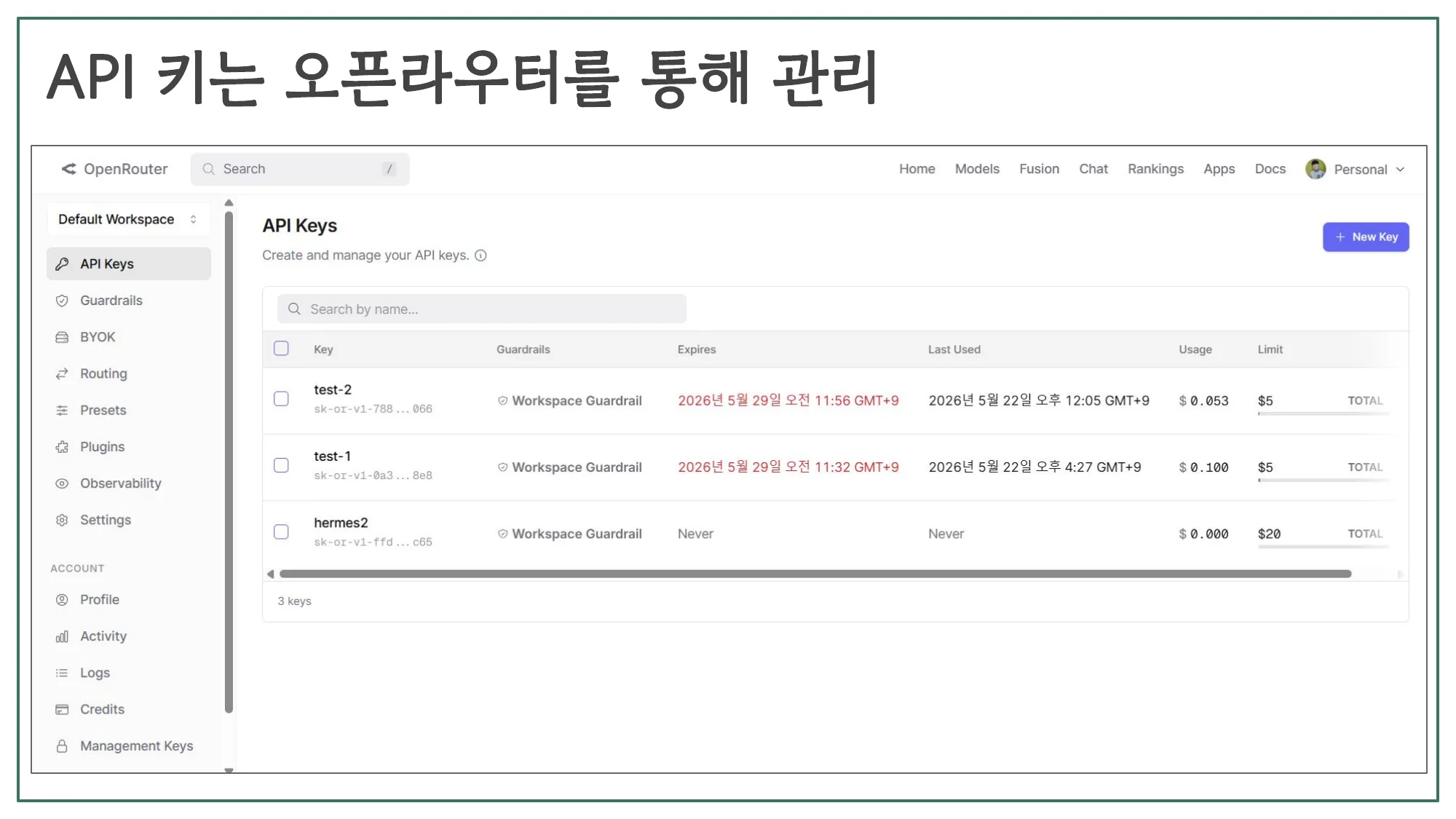Click the OpenRouter logo icon
The height and width of the screenshot is (819, 1456).
[x=68, y=169]
